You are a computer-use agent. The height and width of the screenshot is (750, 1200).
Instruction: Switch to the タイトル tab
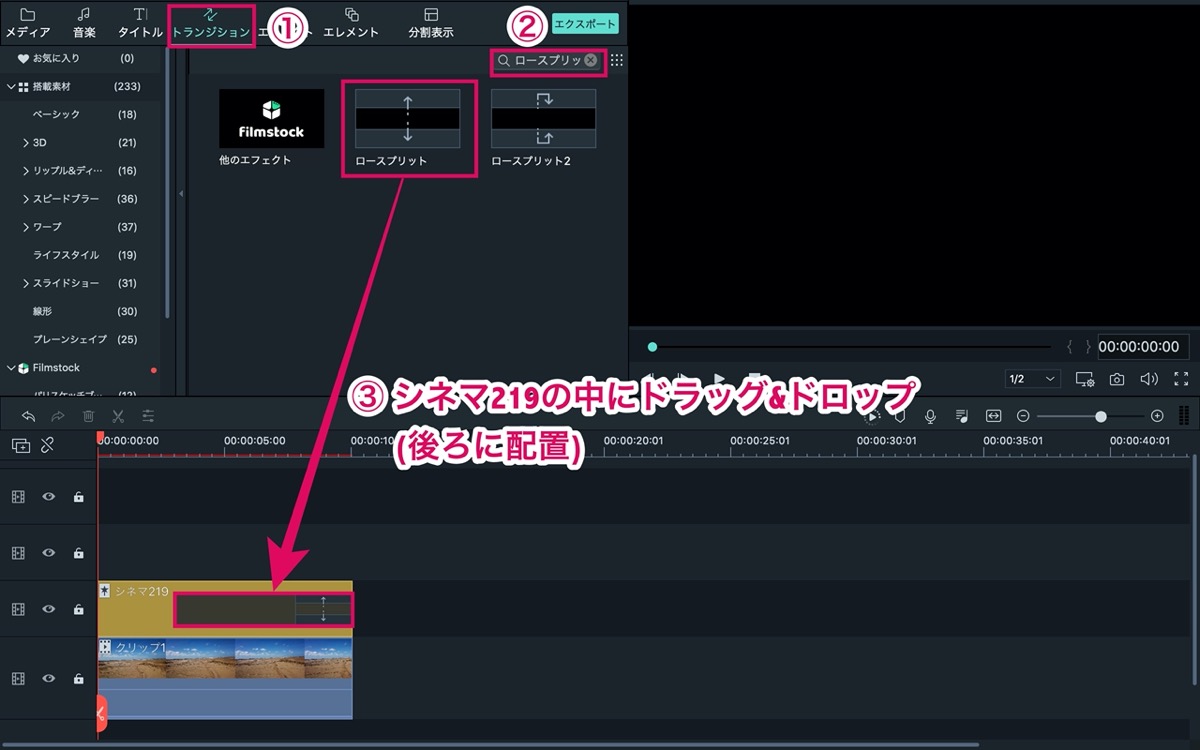pyautogui.click(x=140, y=23)
